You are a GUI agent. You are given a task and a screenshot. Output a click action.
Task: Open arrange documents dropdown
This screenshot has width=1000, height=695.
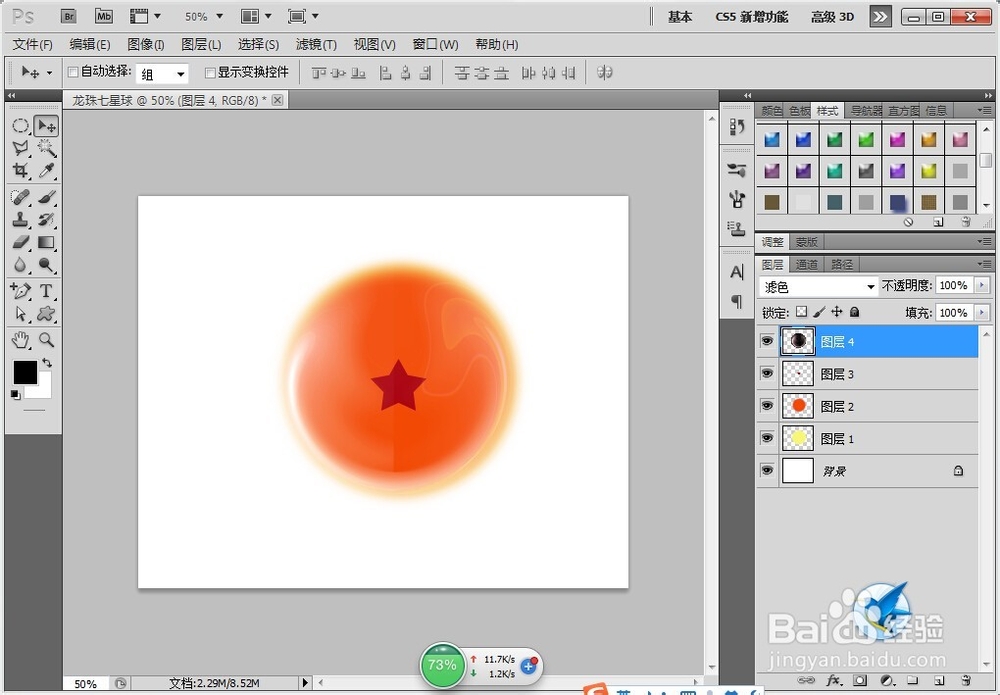point(257,17)
